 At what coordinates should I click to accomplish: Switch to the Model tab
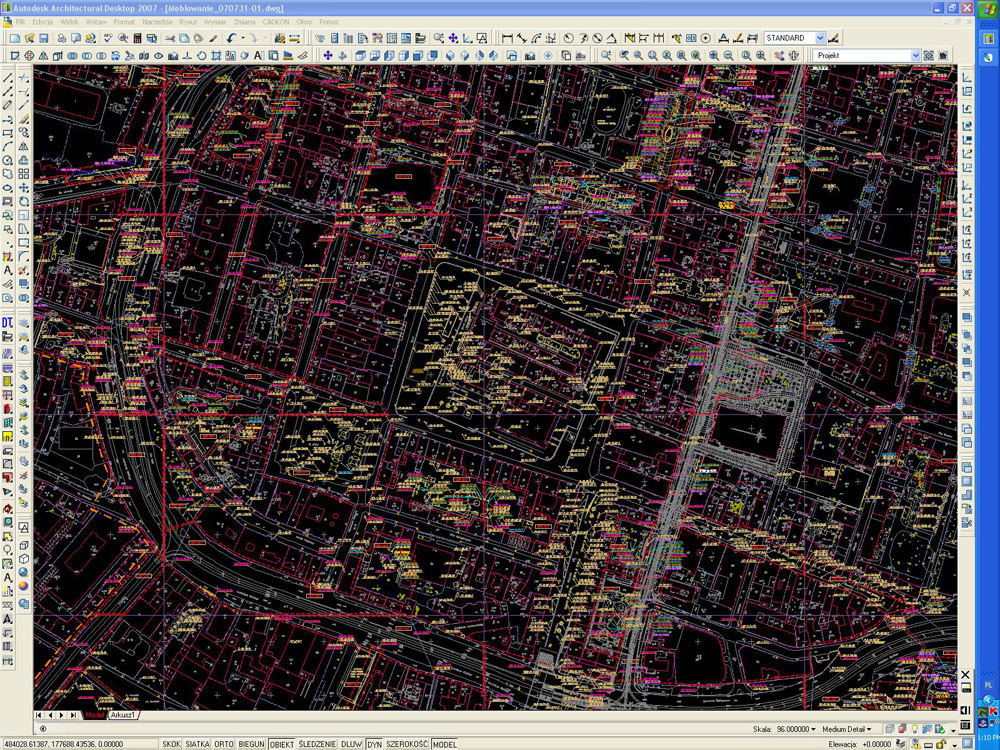click(x=94, y=715)
